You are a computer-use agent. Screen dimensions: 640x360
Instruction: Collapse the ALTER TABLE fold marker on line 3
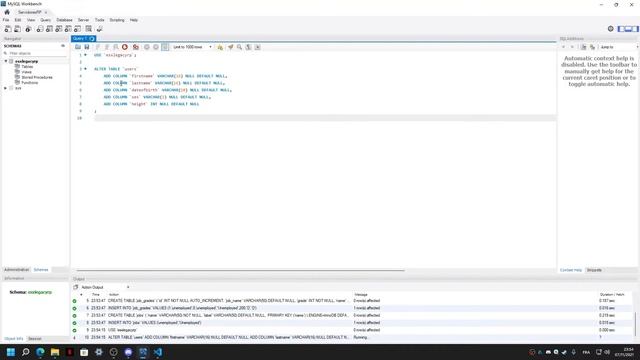click(x=85, y=69)
